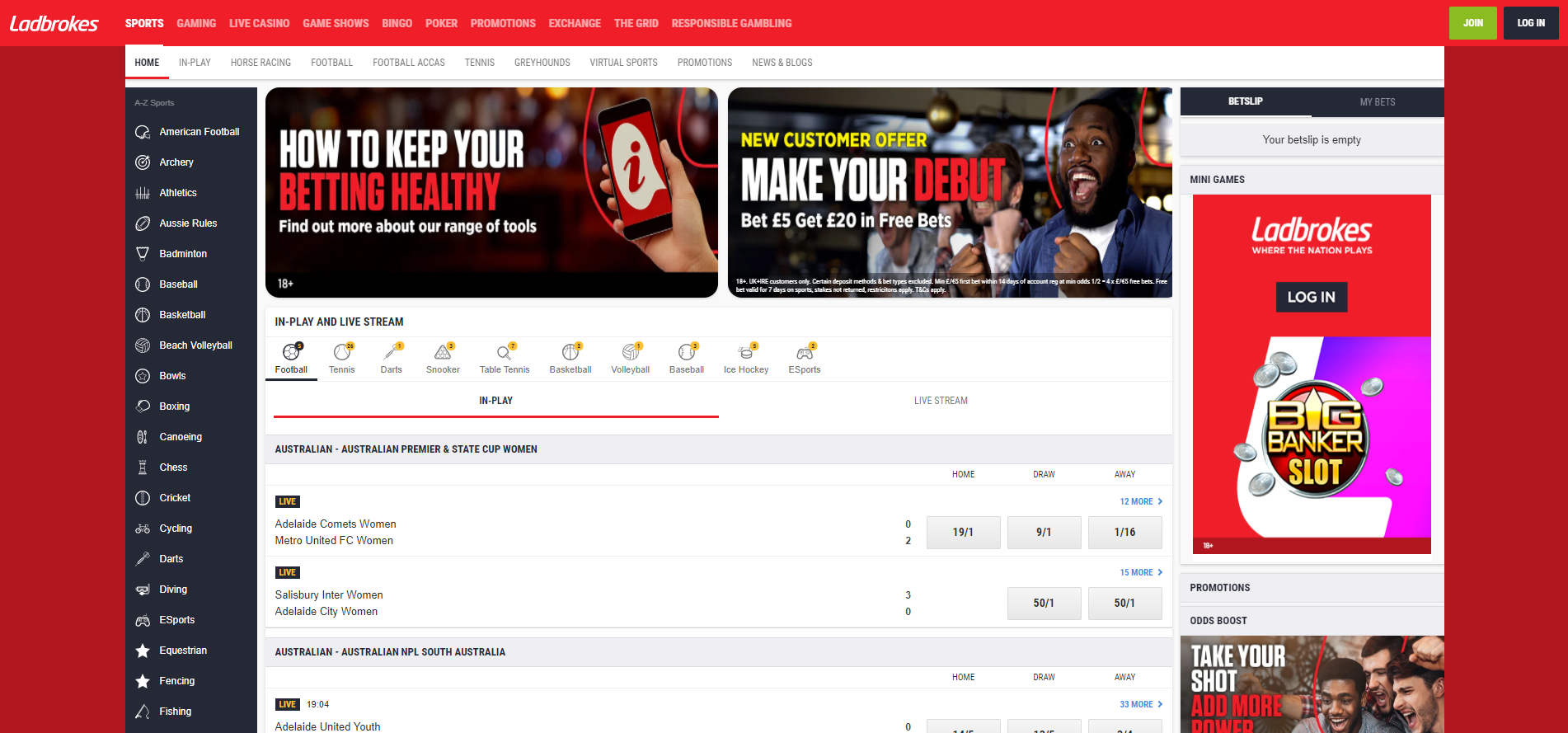Show in-play Table Tennis events
This screenshot has width=1568, height=733.
coord(505,359)
